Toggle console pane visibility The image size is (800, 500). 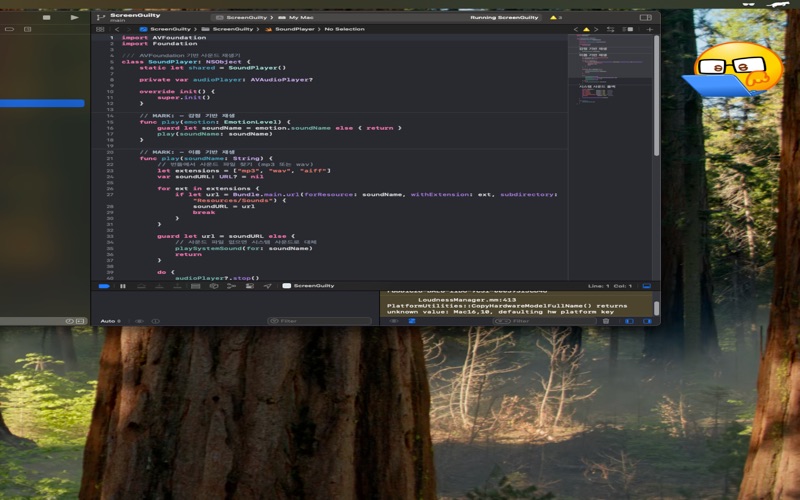coord(647,321)
